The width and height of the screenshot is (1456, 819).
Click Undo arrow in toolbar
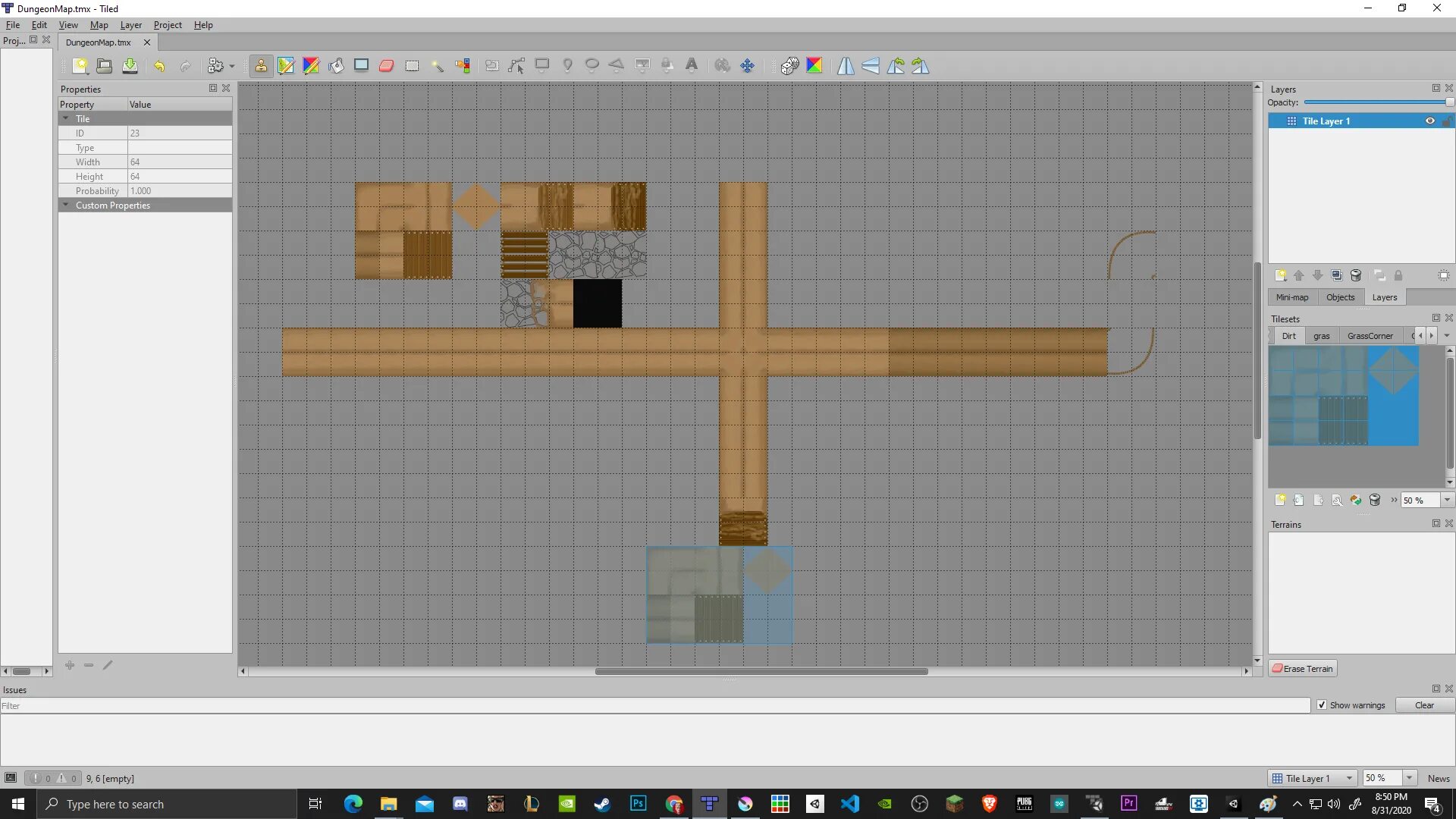[x=159, y=66]
